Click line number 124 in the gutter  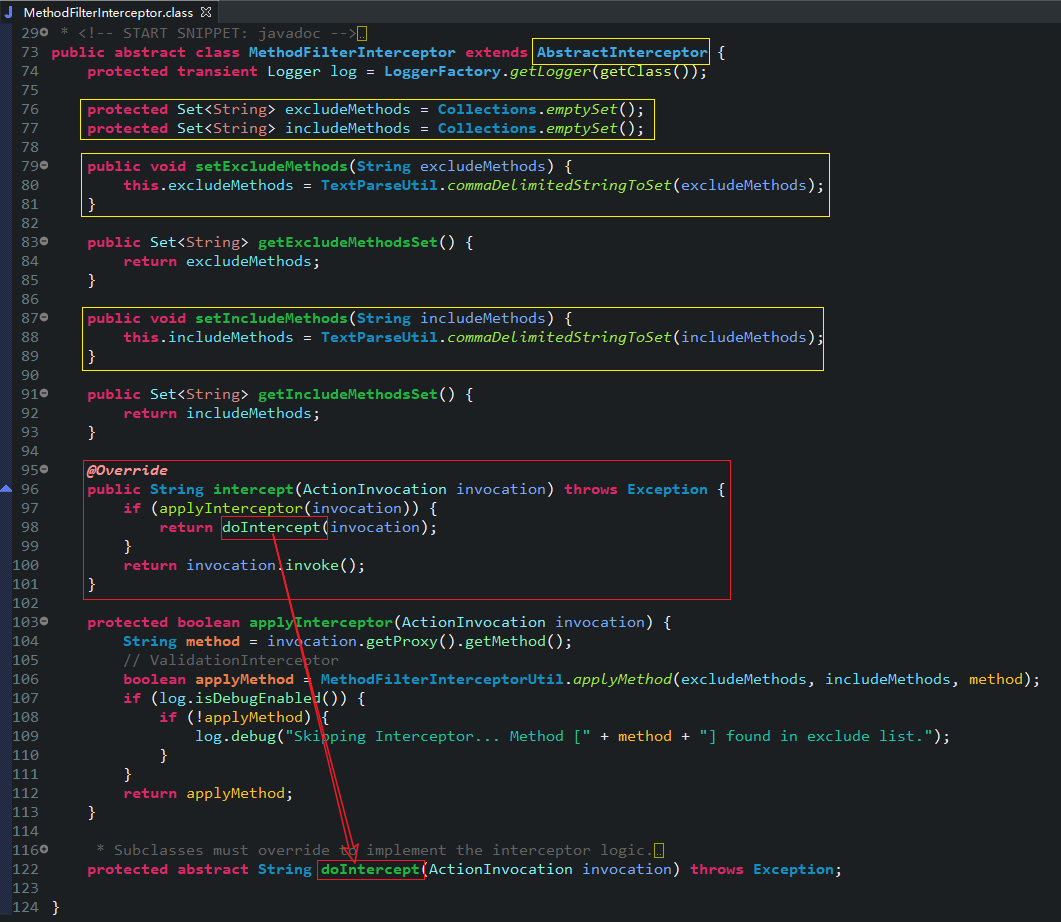tap(26, 907)
